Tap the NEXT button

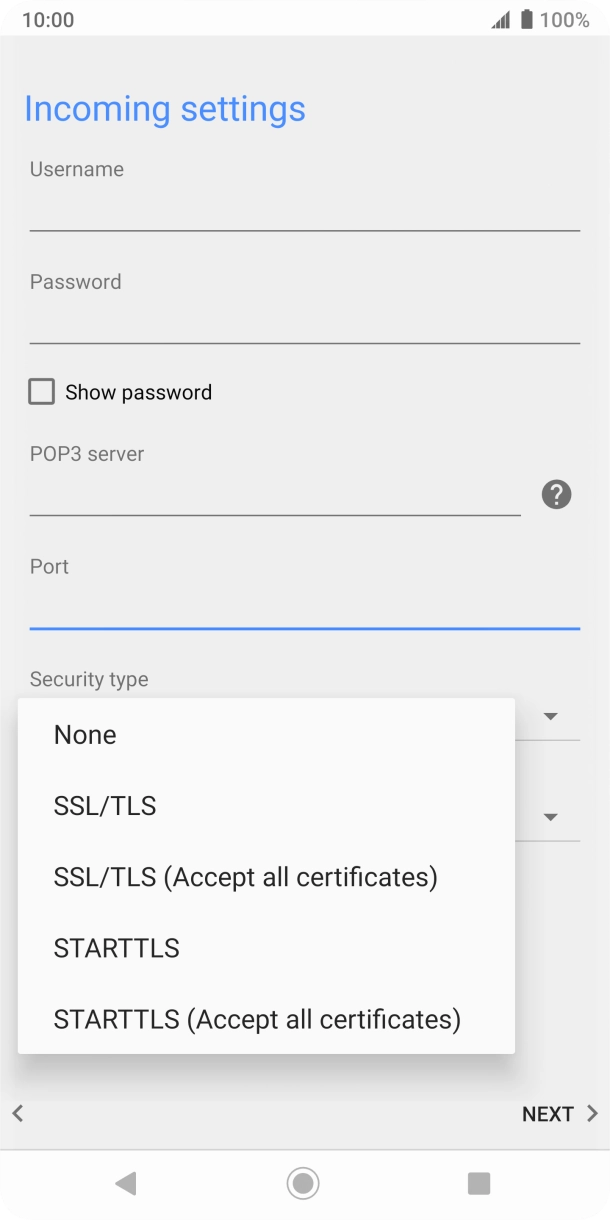pos(548,1114)
